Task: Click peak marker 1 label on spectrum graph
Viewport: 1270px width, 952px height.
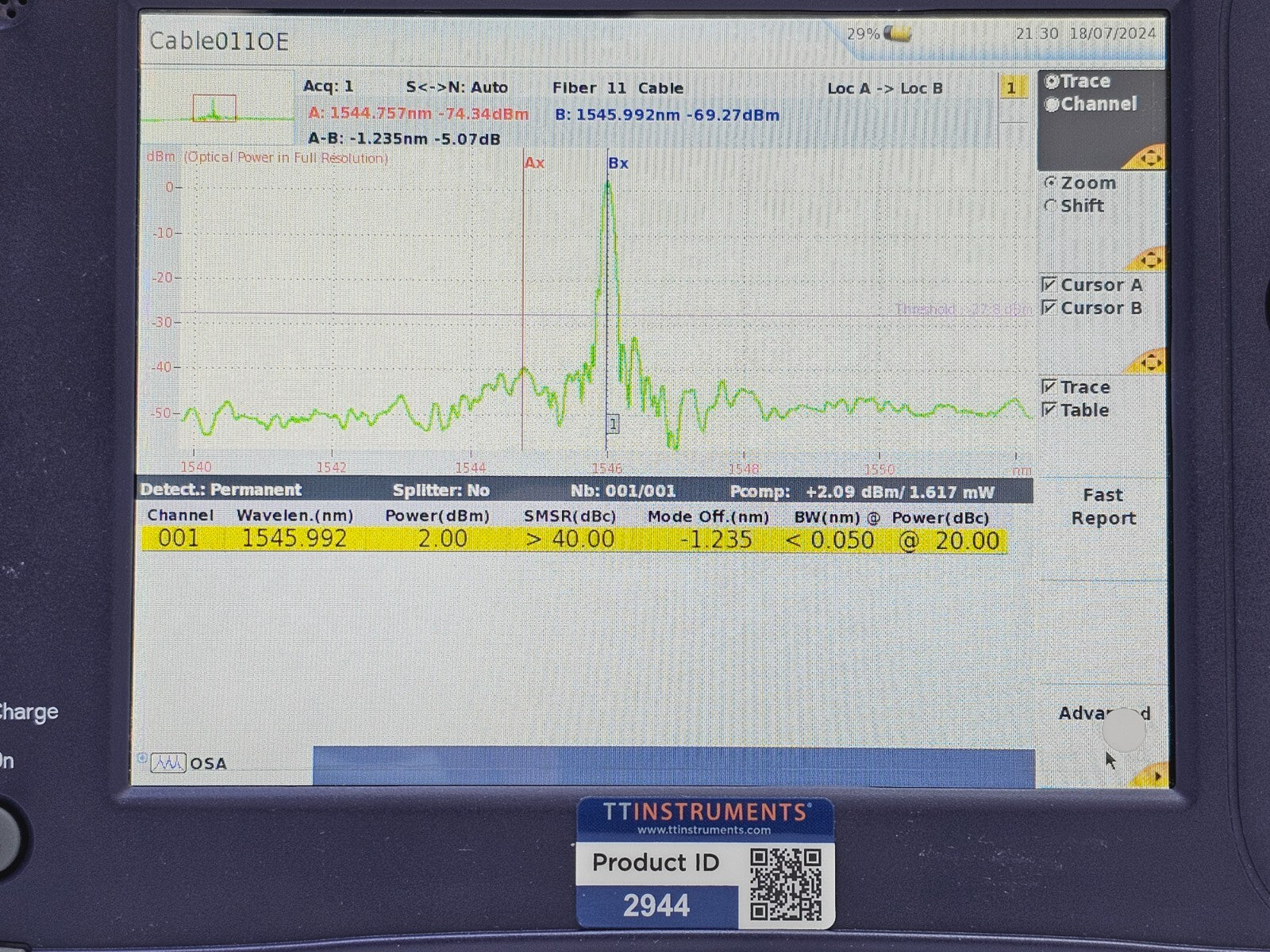Action: click(x=613, y=424)
